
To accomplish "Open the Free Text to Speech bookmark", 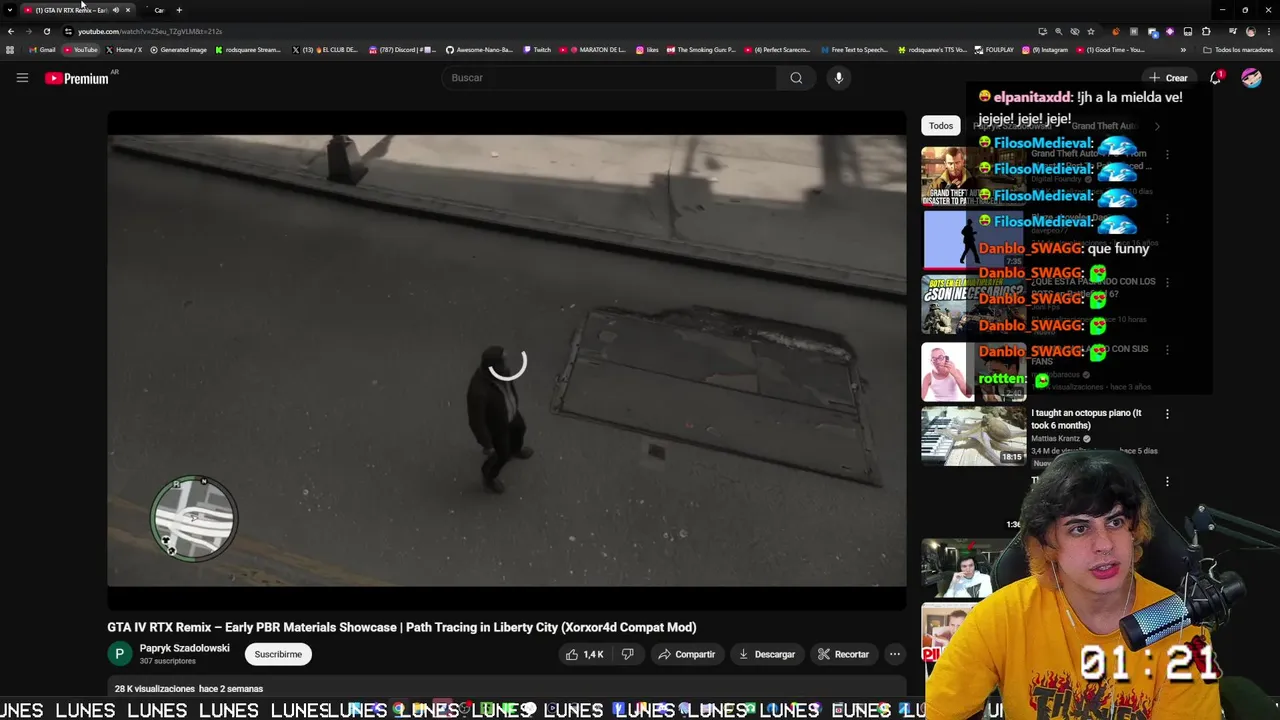I will (x=855, y=50).
